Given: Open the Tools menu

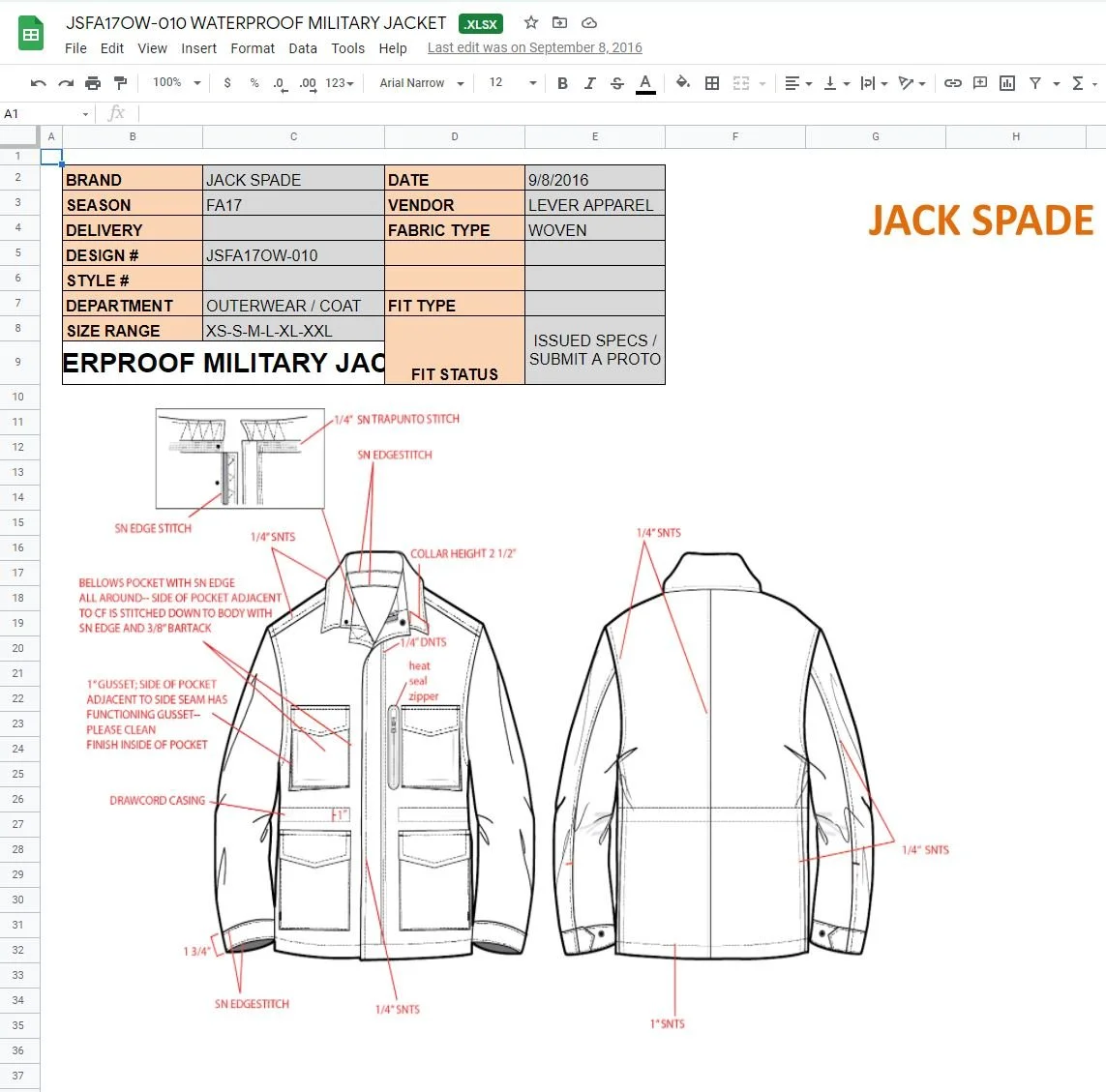Looking at the screenshot, I should coord(347,48).
